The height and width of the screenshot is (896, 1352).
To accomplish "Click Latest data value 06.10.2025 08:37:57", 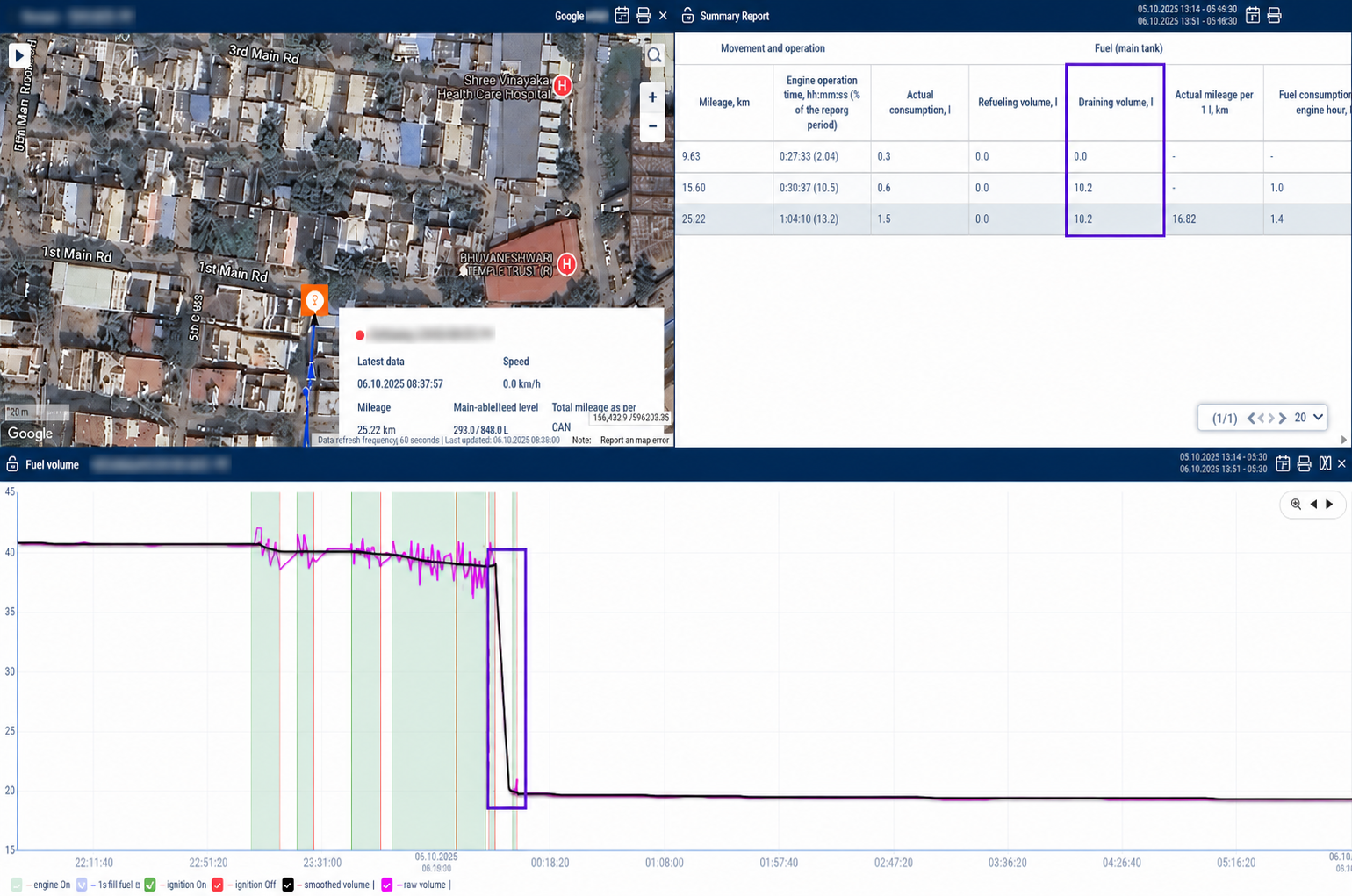I will [x=399, y=384].
